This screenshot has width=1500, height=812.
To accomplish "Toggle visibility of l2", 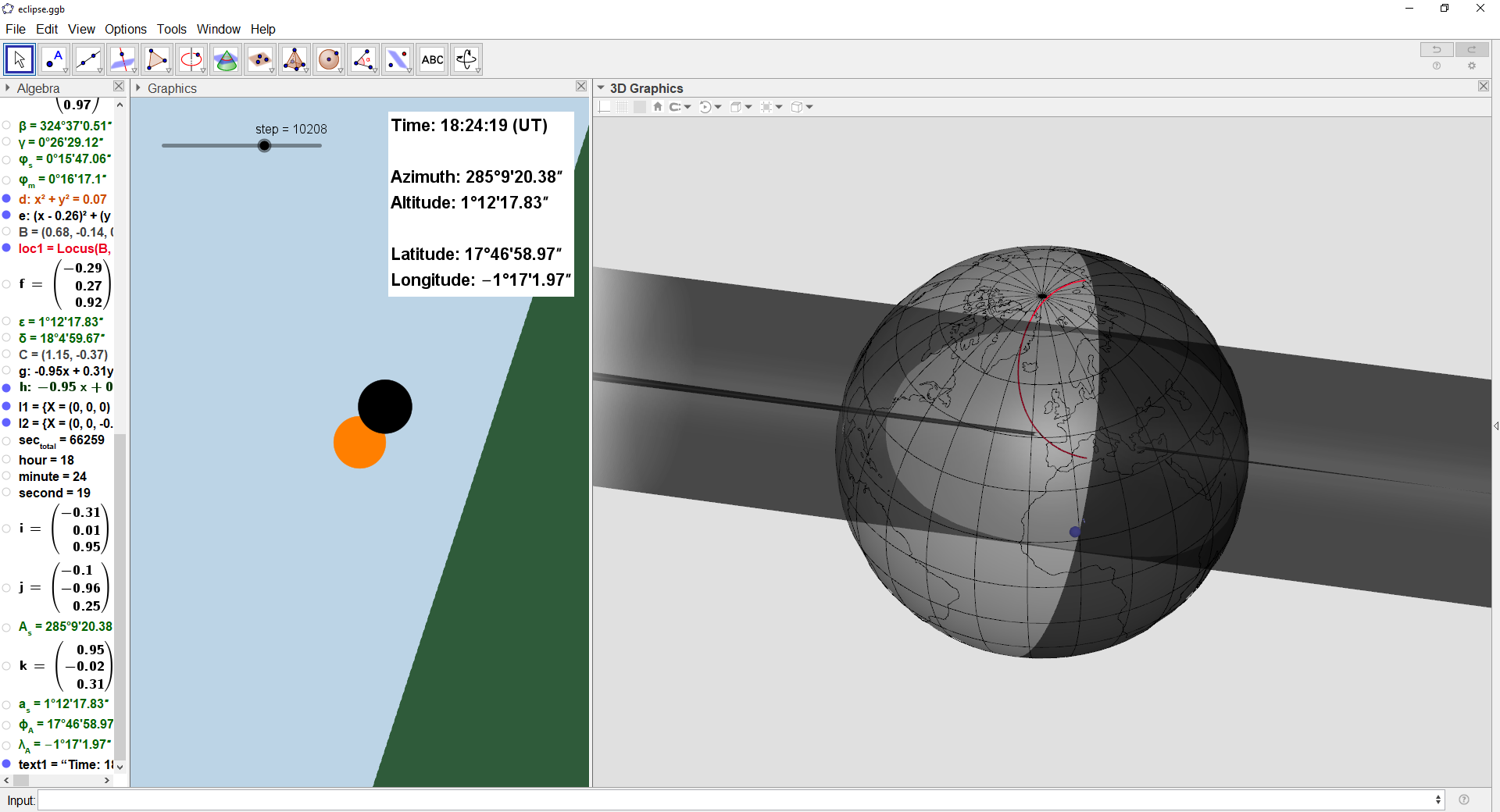I will 6,423.
